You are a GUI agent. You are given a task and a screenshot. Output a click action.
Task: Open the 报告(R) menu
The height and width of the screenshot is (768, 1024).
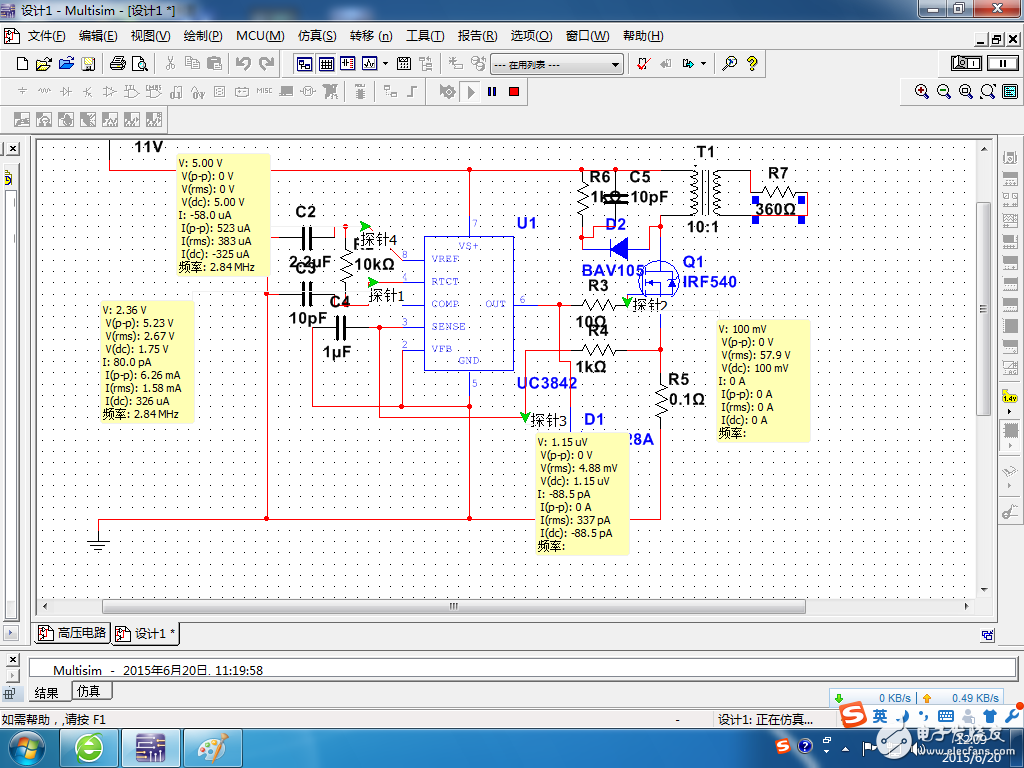coord(477,36)
